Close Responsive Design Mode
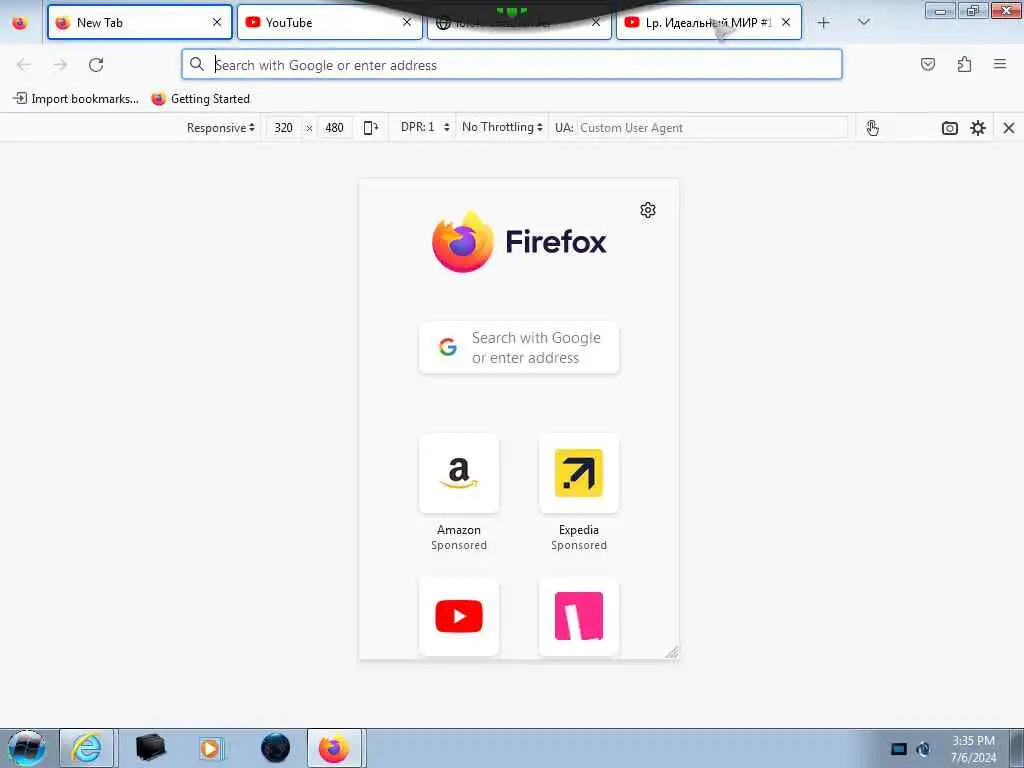This screenshot has height=768, width=1024. pyautogui.click(x=1009, y=128)
